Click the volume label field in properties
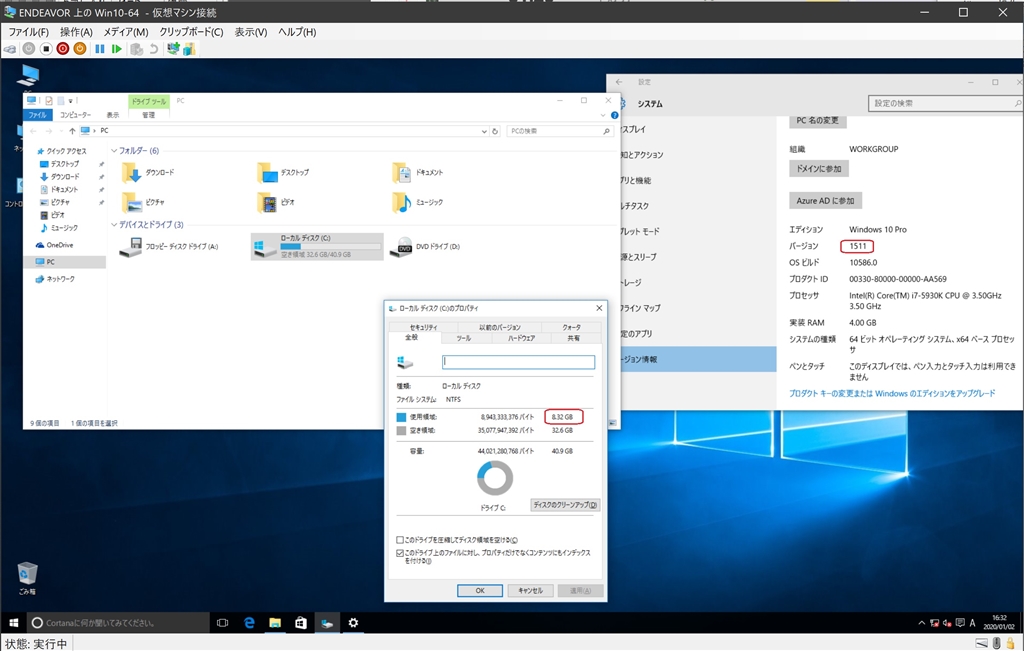 [519, 362]
